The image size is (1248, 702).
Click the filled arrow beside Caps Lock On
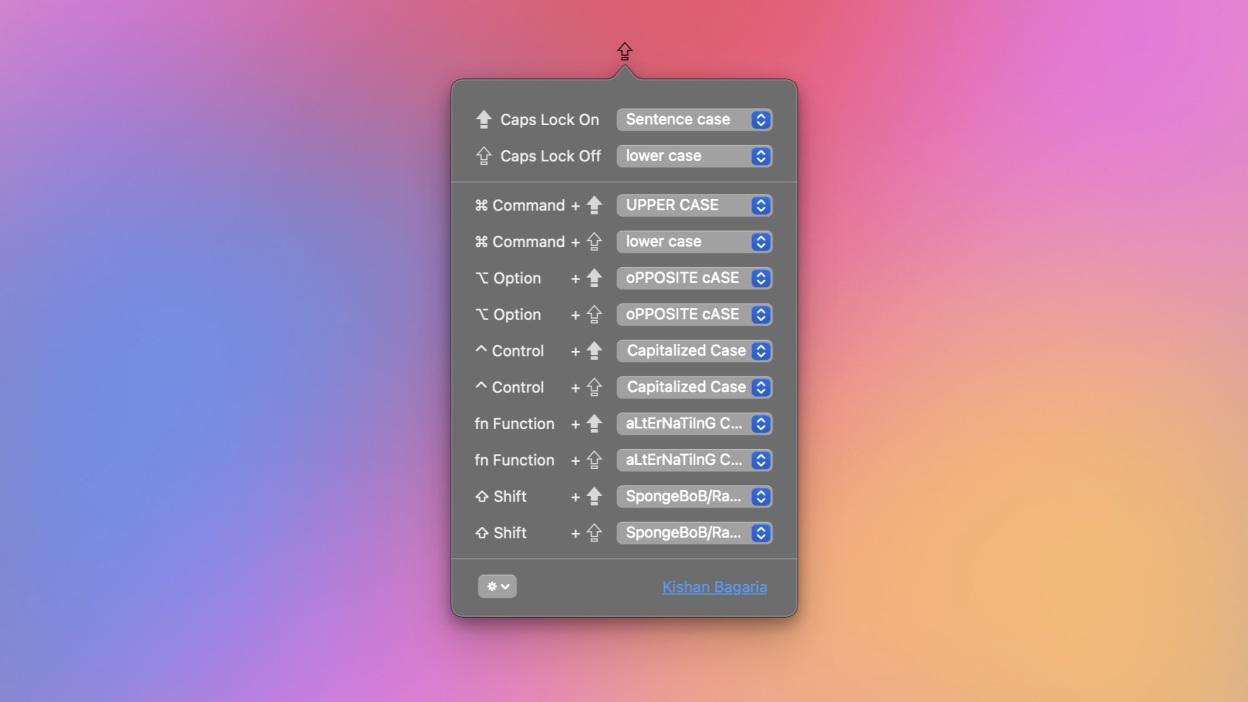click(484, 120)
